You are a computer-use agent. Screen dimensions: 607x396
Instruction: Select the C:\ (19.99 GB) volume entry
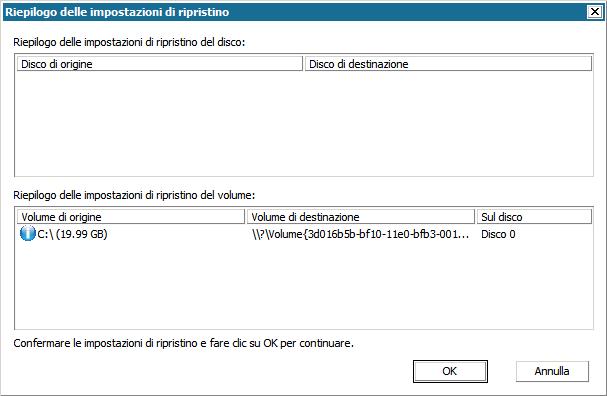[x=72, y=234]
